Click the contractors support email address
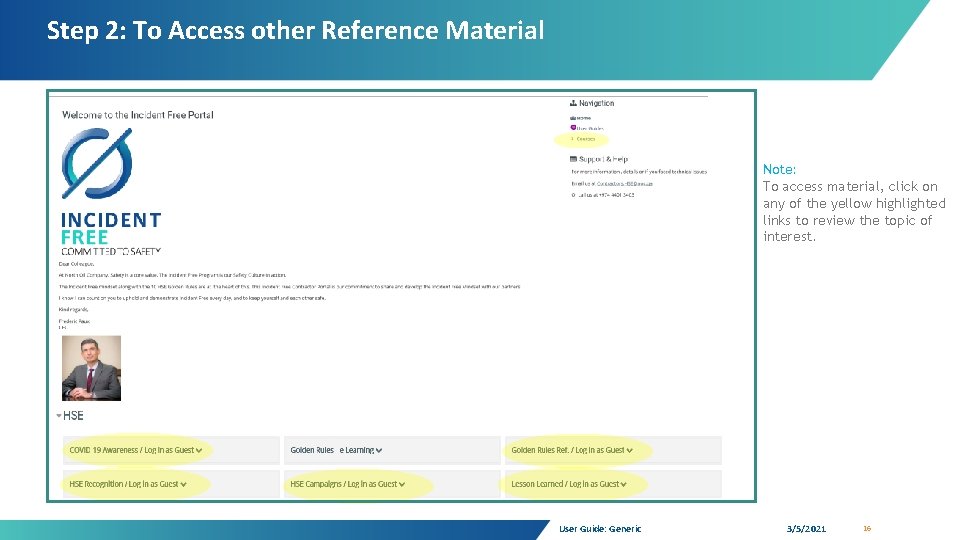 pyautogui.click(x=624, y=184)
